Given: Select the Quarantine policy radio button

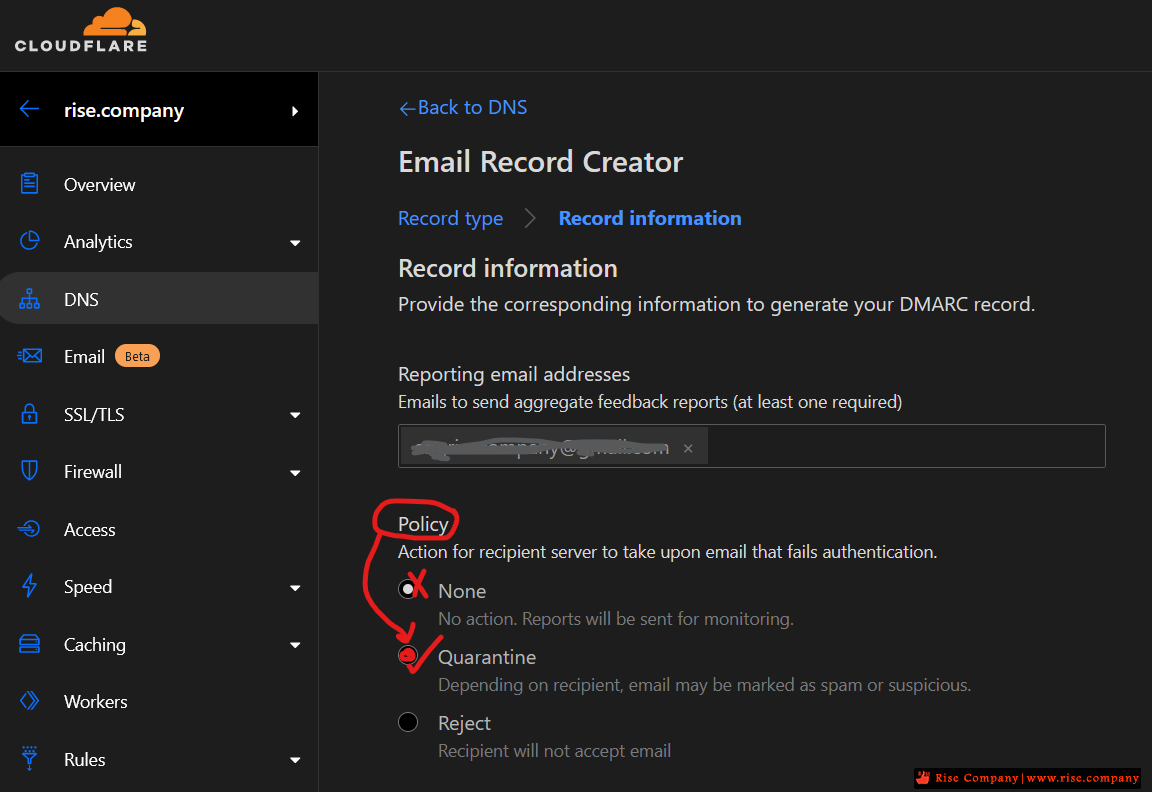Looking at the screenshot, I should click(408, 655).
